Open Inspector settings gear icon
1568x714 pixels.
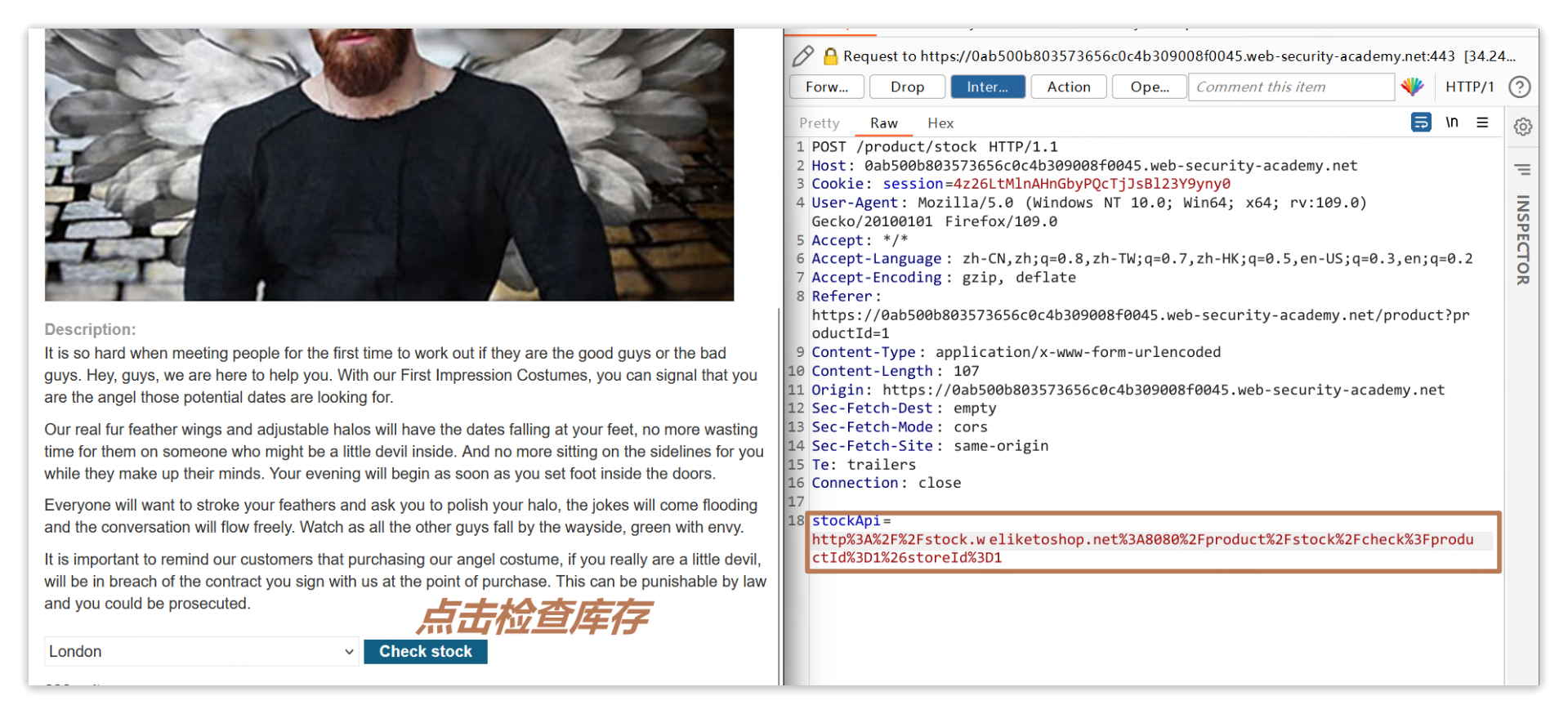(1523, 127)
